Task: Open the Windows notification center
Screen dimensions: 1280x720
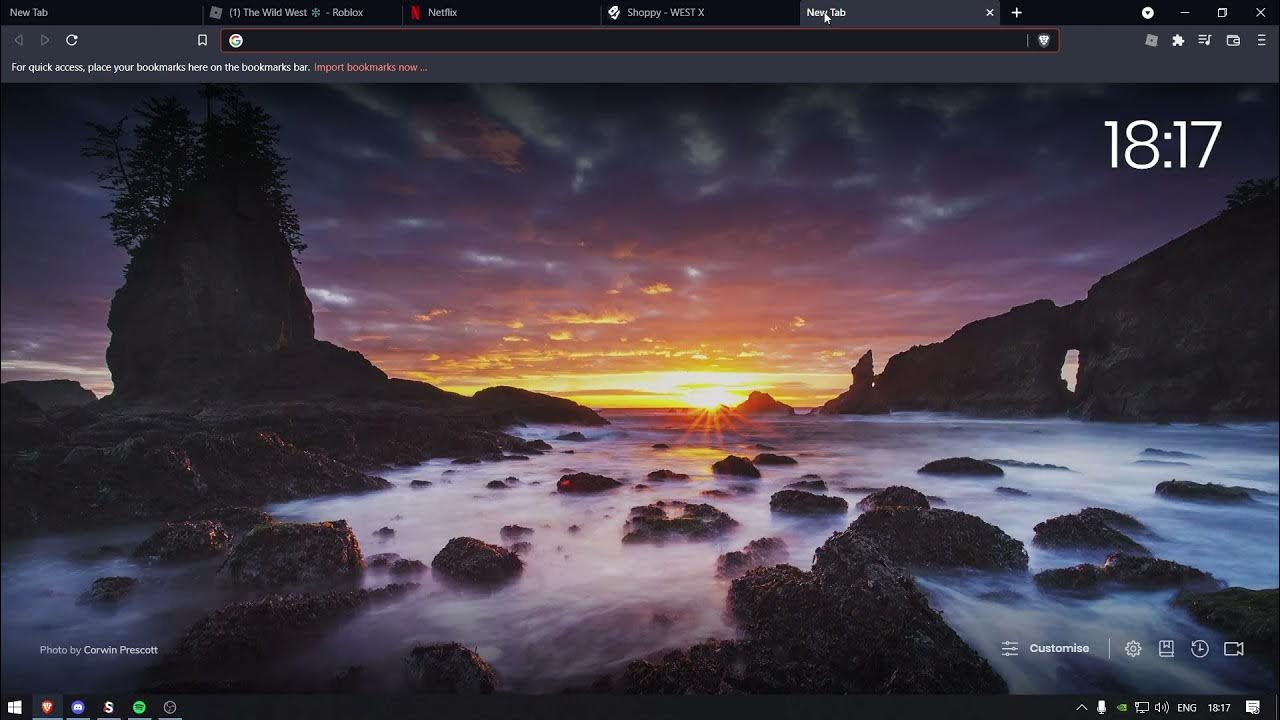Action: pyautogui.click(x=1253, y=708)
